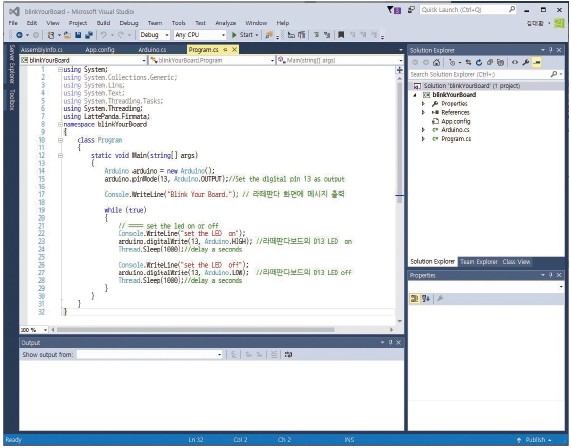Collapse the blinkYourBoard project node
Screen dimensions: 571x448
[415, 95]
